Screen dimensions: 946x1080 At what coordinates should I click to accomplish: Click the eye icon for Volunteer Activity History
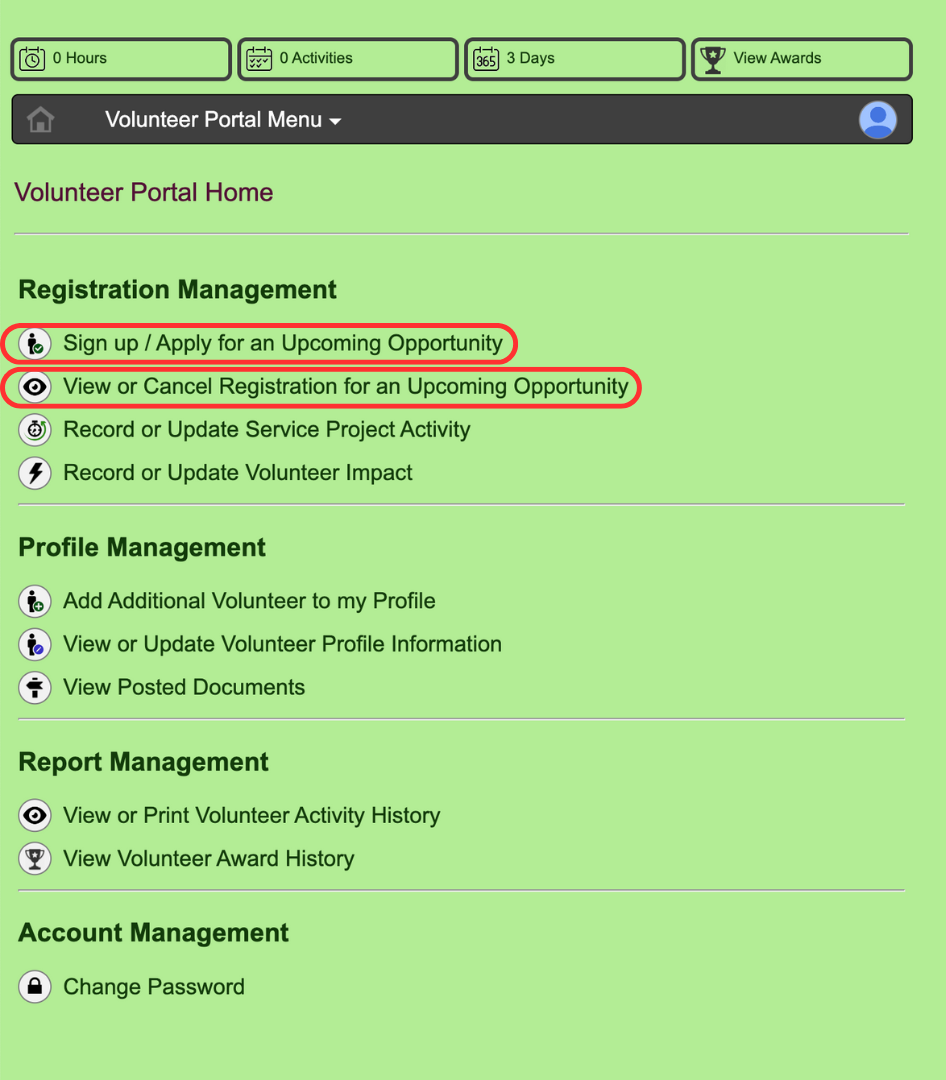pyautogui.click(x=34, y=816)
